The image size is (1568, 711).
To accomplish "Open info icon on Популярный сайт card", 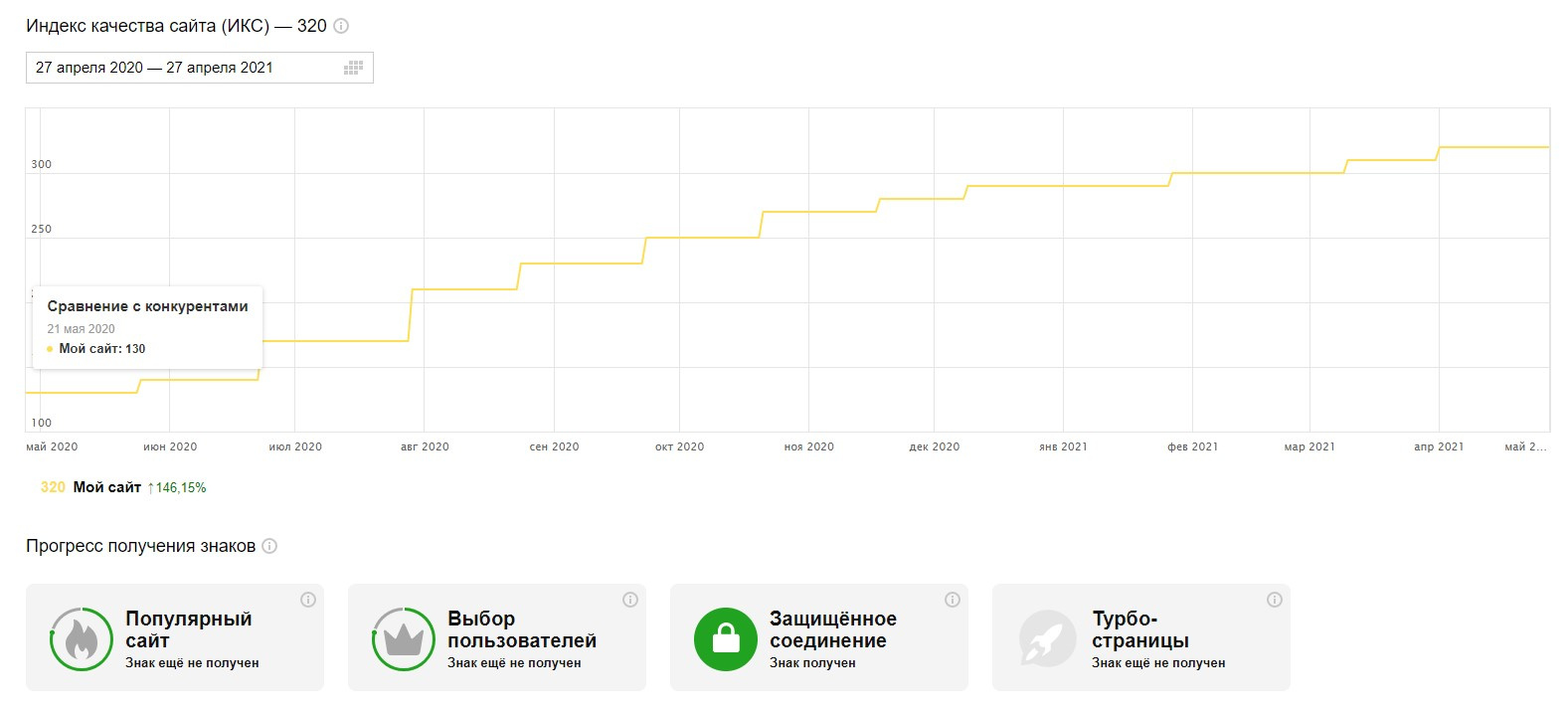I will [308, 600].
